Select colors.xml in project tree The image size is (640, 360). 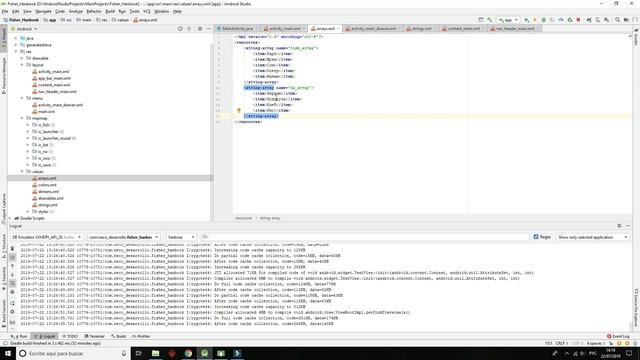[47, 185]
